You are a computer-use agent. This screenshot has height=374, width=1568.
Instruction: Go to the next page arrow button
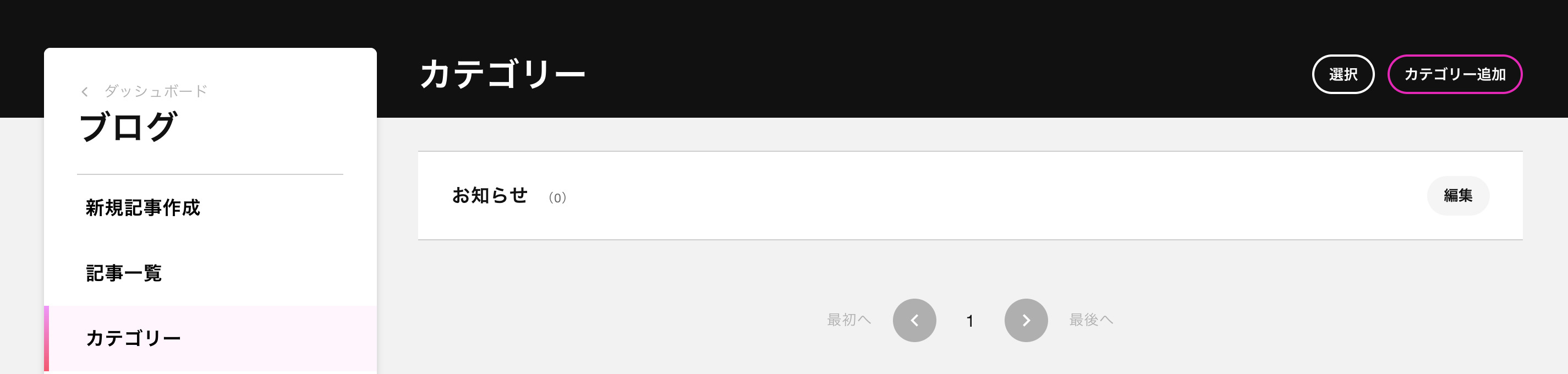[1026, 320]
